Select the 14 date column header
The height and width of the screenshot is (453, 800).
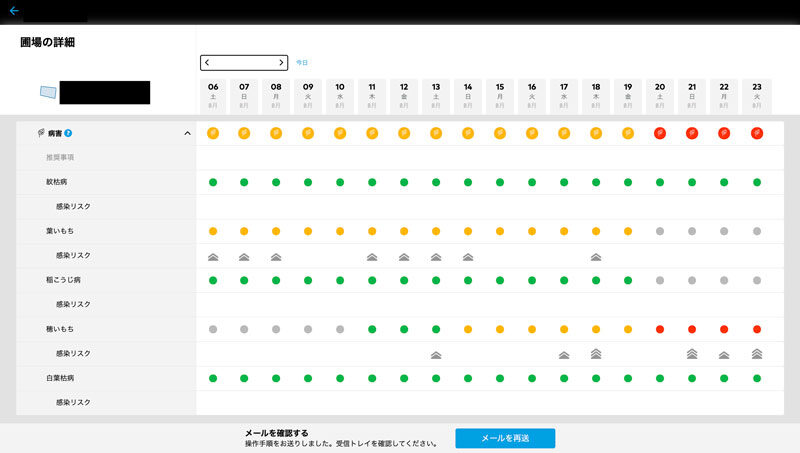pyautogui.click(x=468, y=96)
